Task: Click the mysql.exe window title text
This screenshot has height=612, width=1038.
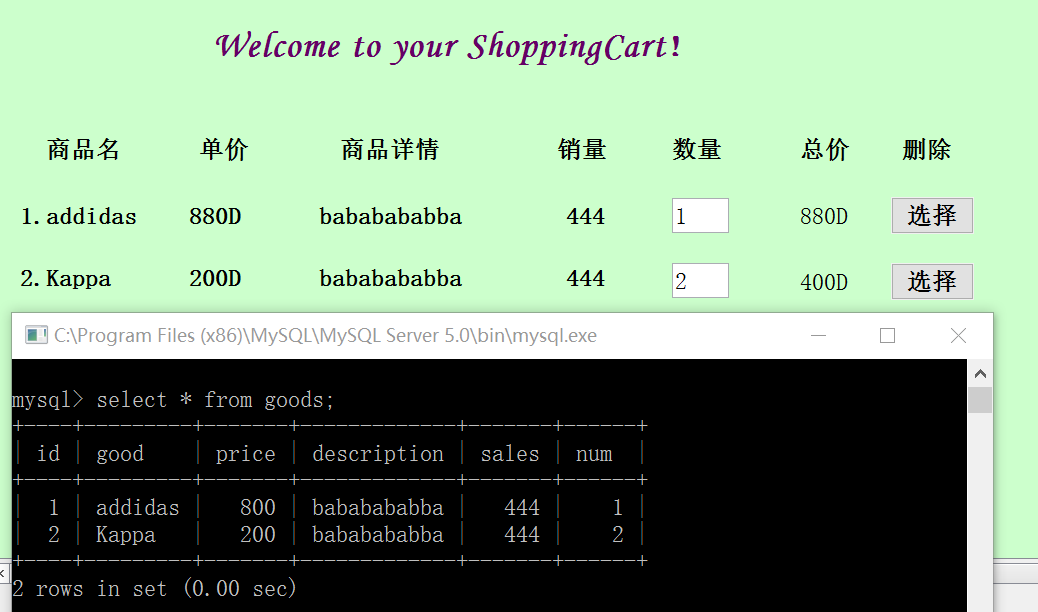Action: tap(325, 336)
